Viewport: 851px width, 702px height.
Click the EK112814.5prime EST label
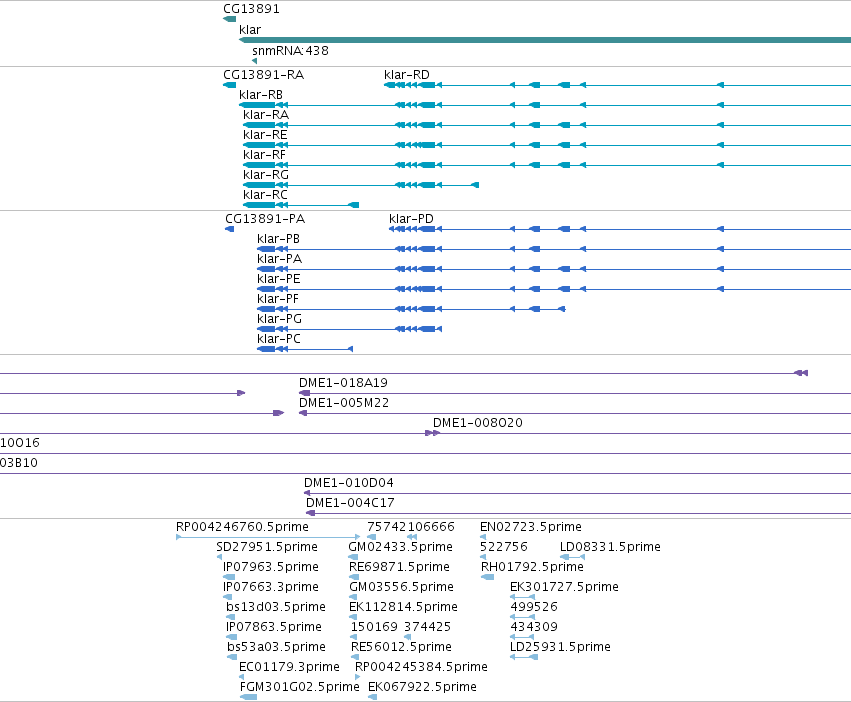(403, 608)
